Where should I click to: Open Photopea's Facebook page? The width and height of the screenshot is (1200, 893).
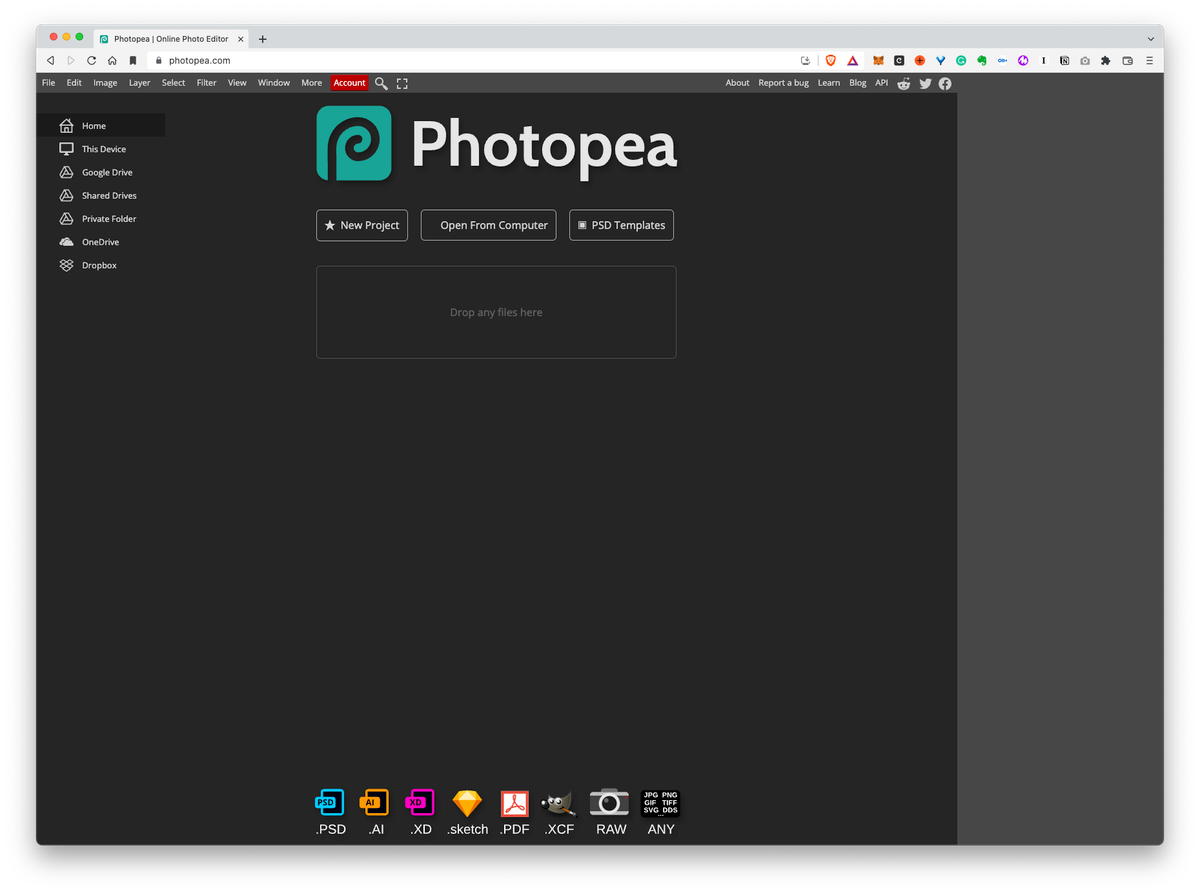[x=944, y=84]
